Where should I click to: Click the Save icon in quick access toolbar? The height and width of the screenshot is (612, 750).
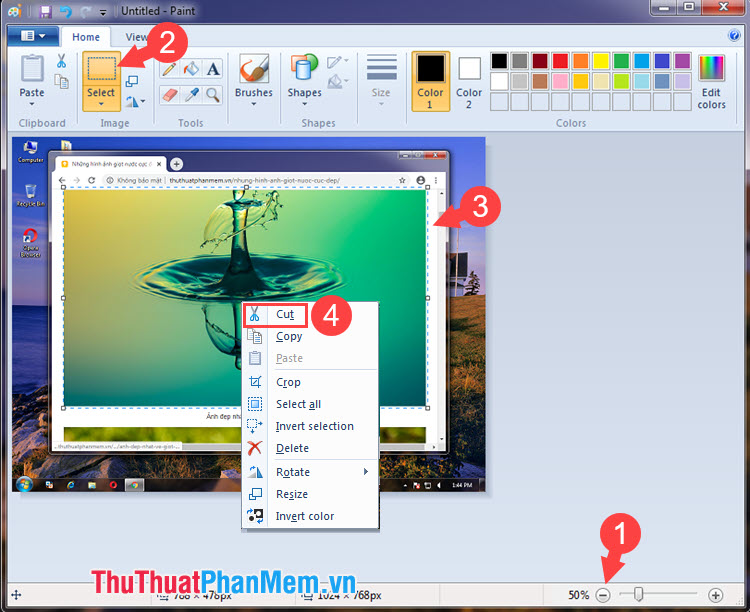coord(45,11)
